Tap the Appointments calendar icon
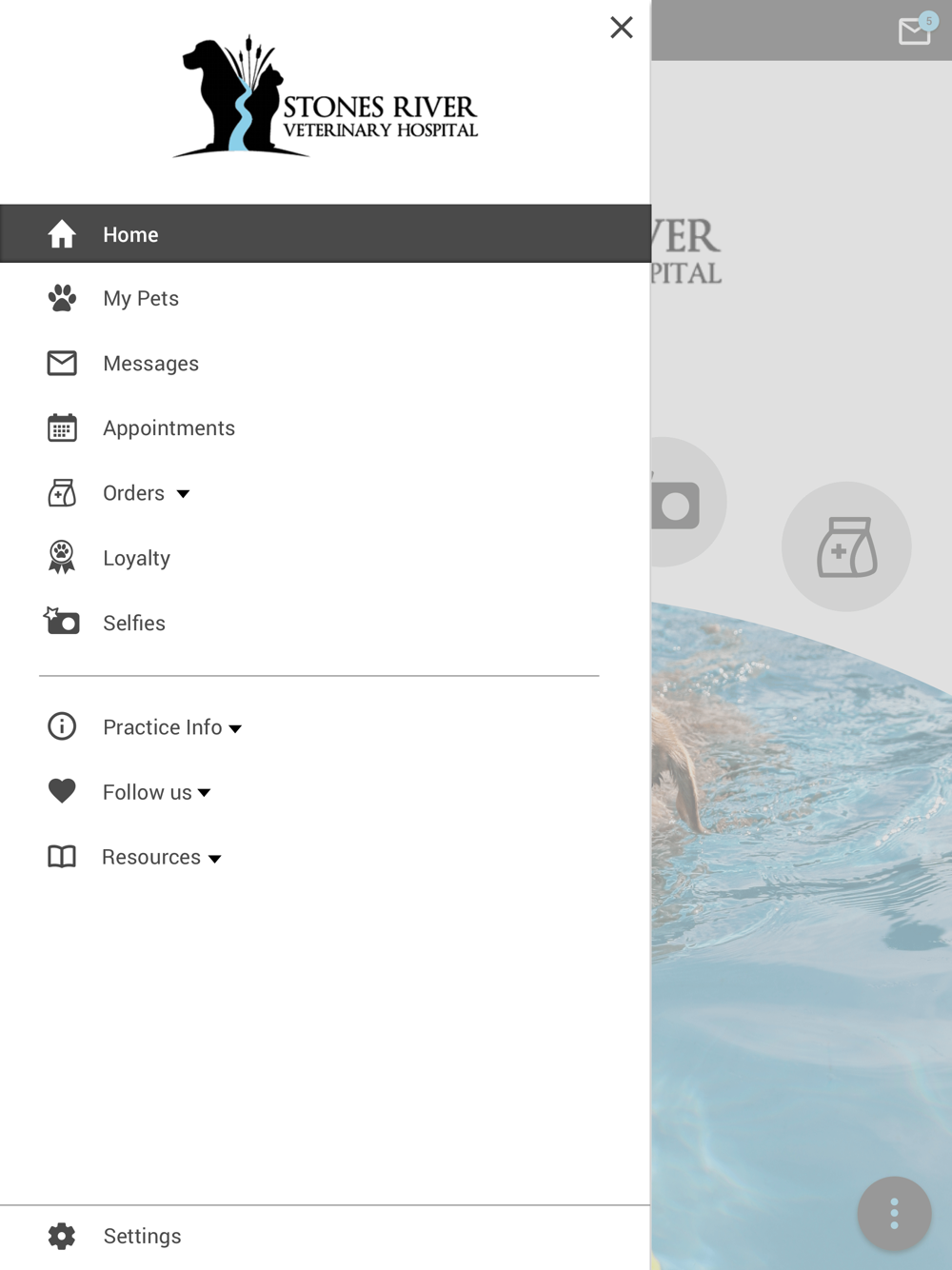 click(62, 428)
